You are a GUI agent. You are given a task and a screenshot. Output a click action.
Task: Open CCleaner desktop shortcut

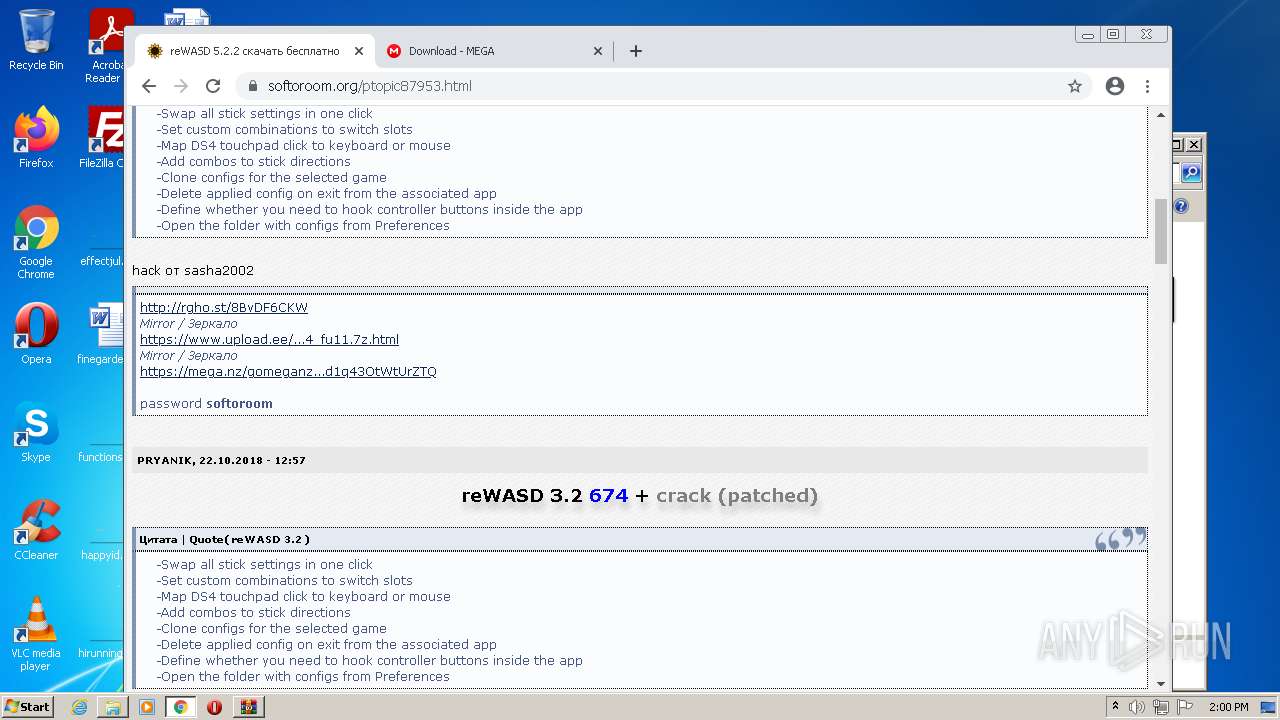(36, 529)
